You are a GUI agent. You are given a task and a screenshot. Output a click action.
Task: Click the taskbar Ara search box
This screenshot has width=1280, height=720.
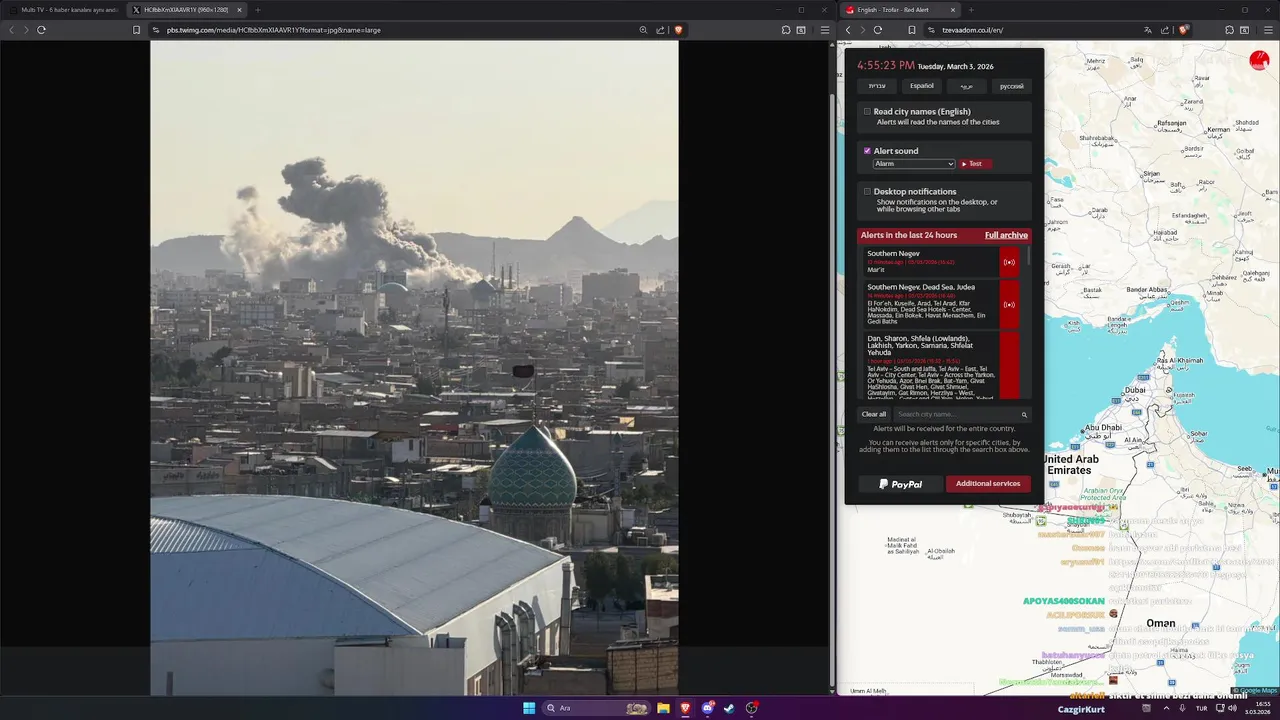click(595, 708)
